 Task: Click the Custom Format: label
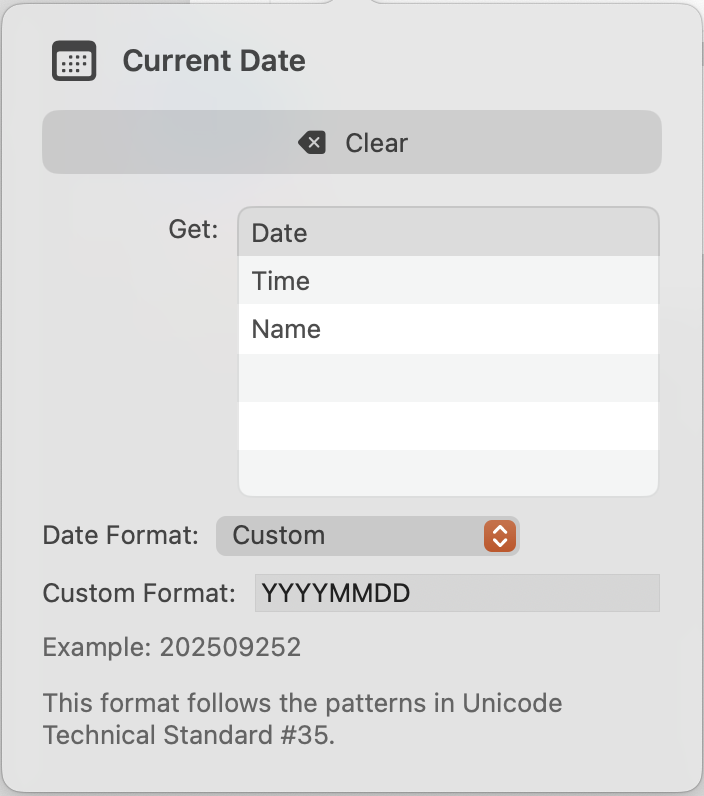[139, 593]
